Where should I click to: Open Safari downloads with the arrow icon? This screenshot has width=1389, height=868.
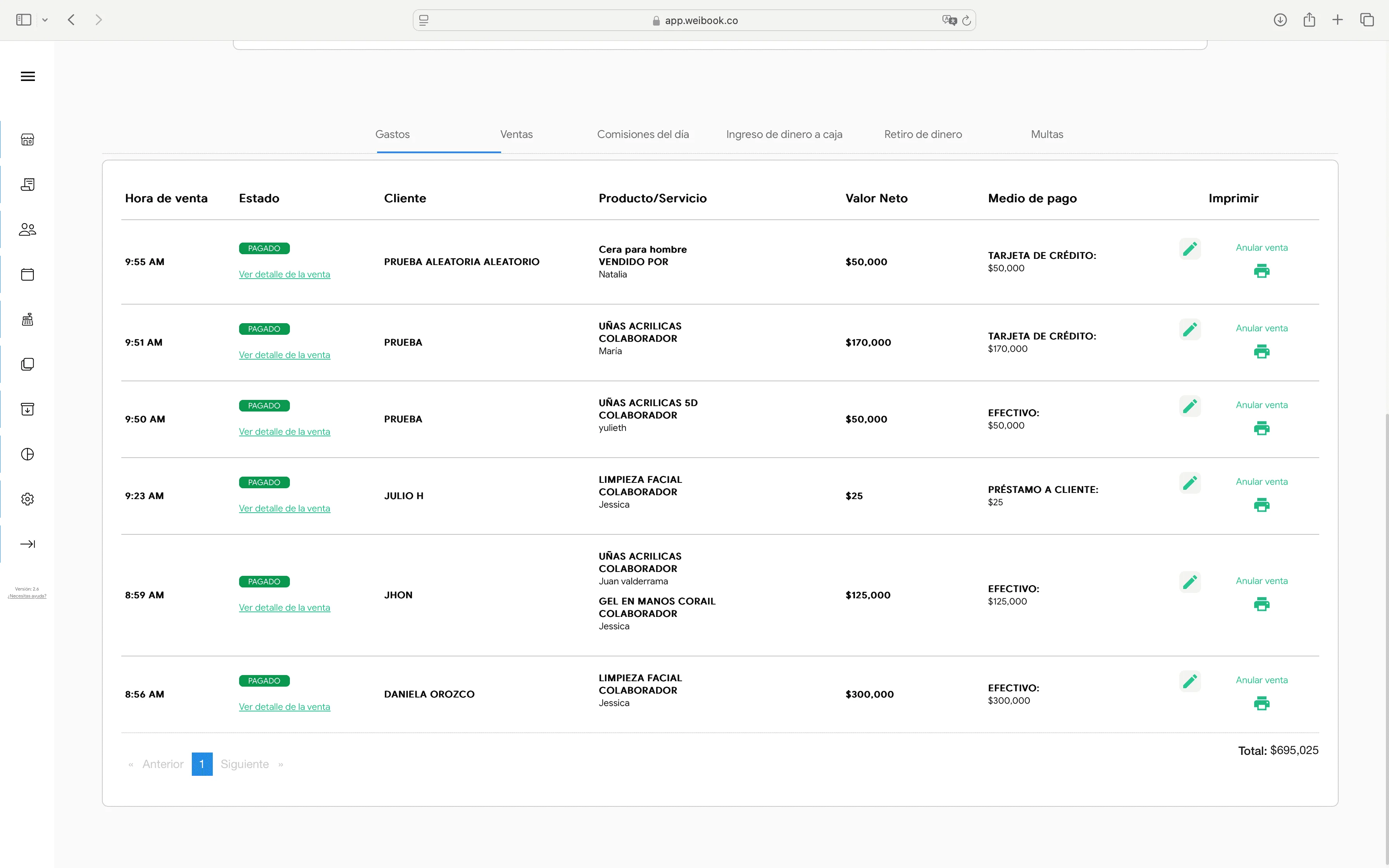point(1280,19)
